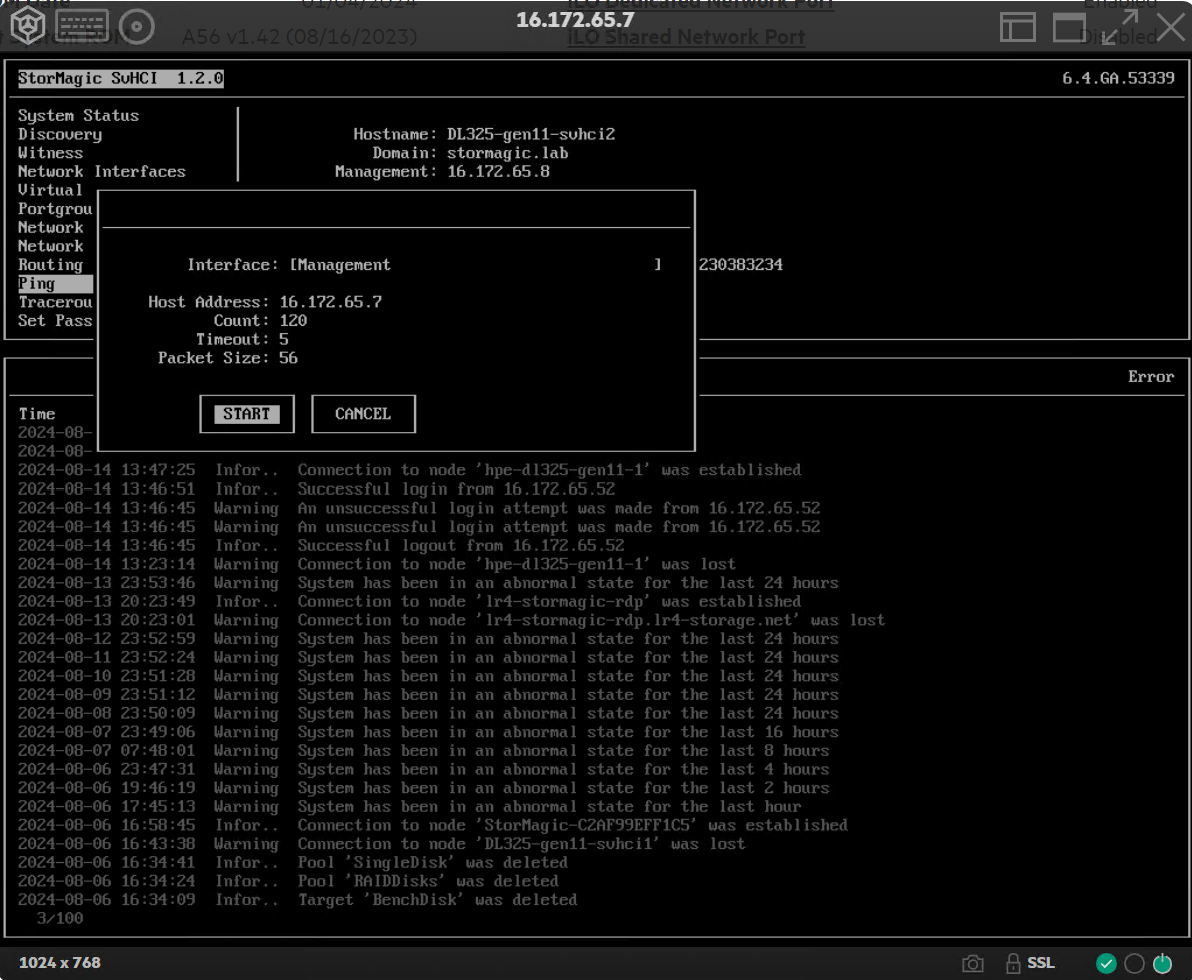Click the 1024 x 768 resolution indicator
The width and height of the screenshot is (1192, 980).
click(60, 963)
